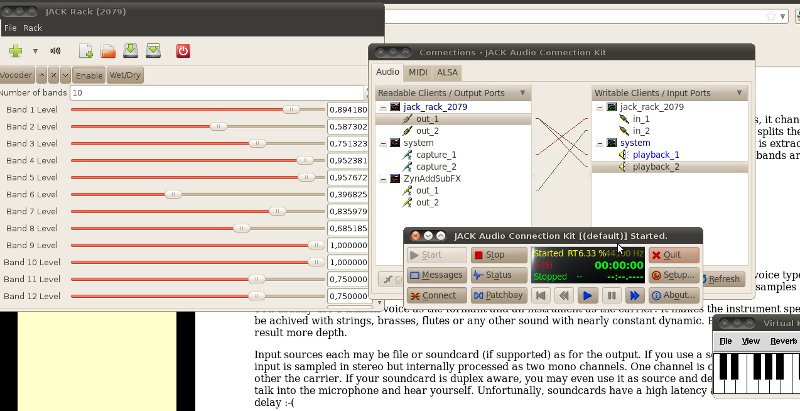800x411 pixels.
Task: Toggle the Messages window button
Action: 438,275
